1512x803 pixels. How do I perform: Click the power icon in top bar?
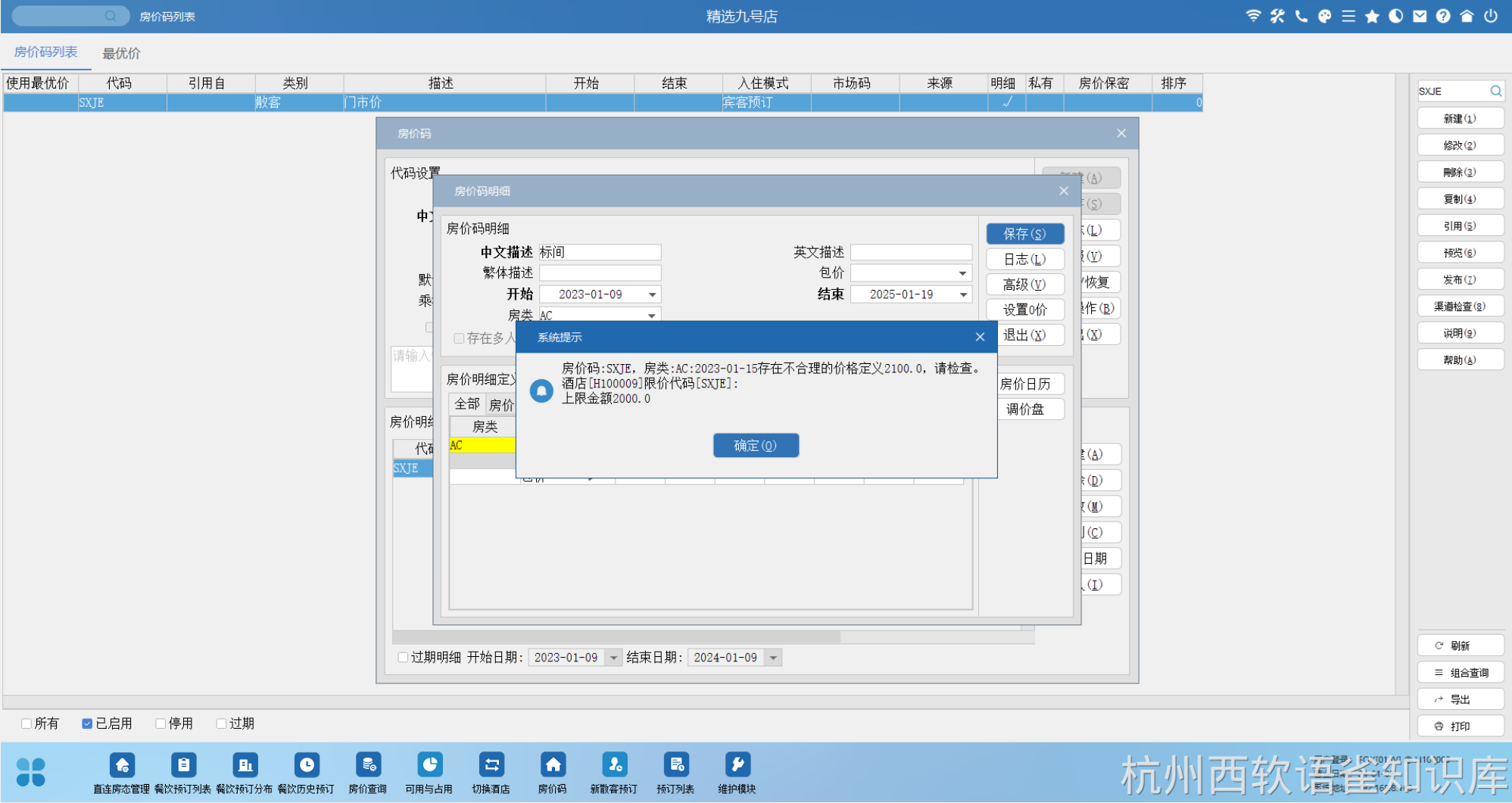coord(1491,16)
